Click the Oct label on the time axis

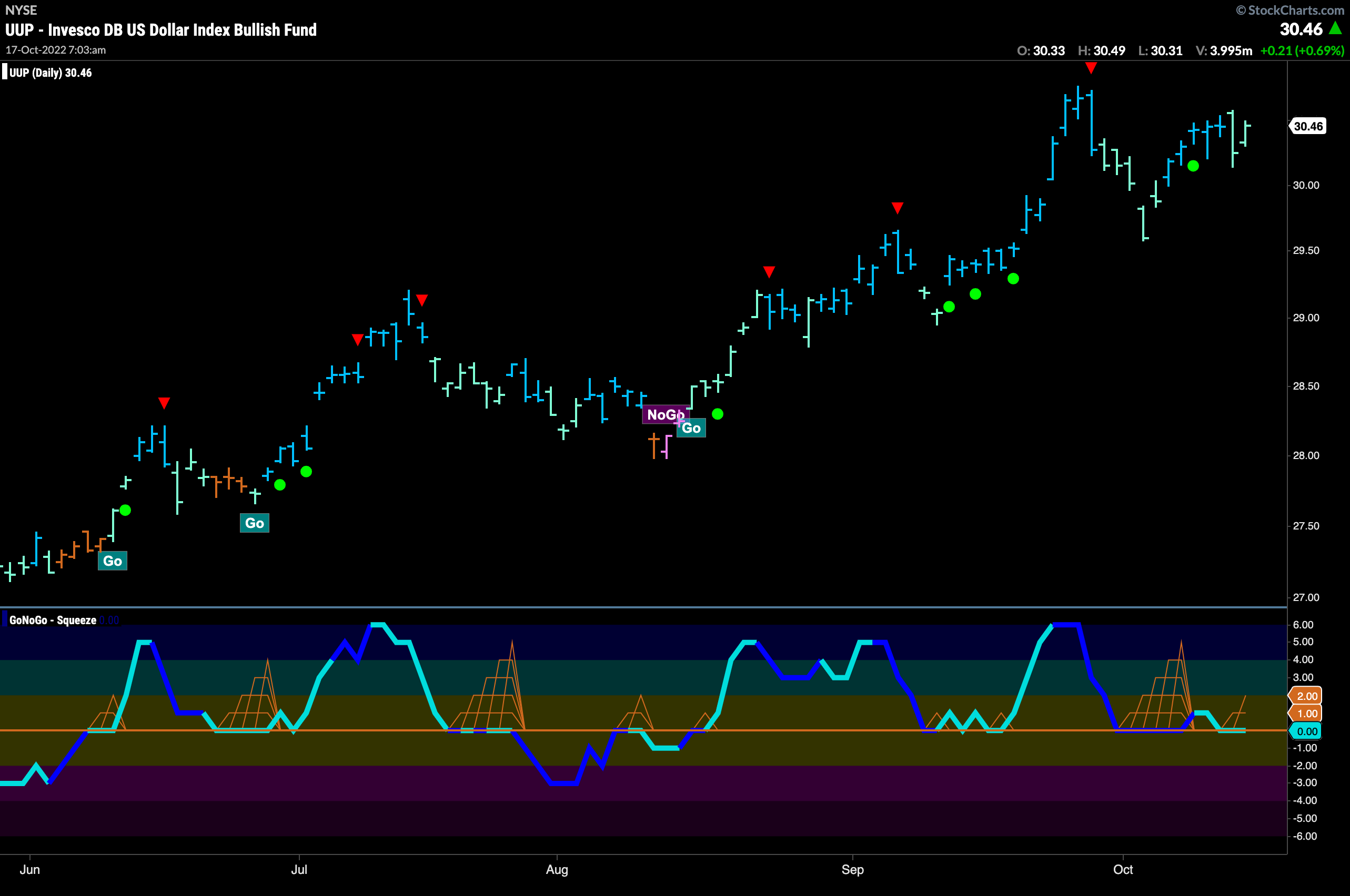pyautogui.click(x=1123, y=870)
